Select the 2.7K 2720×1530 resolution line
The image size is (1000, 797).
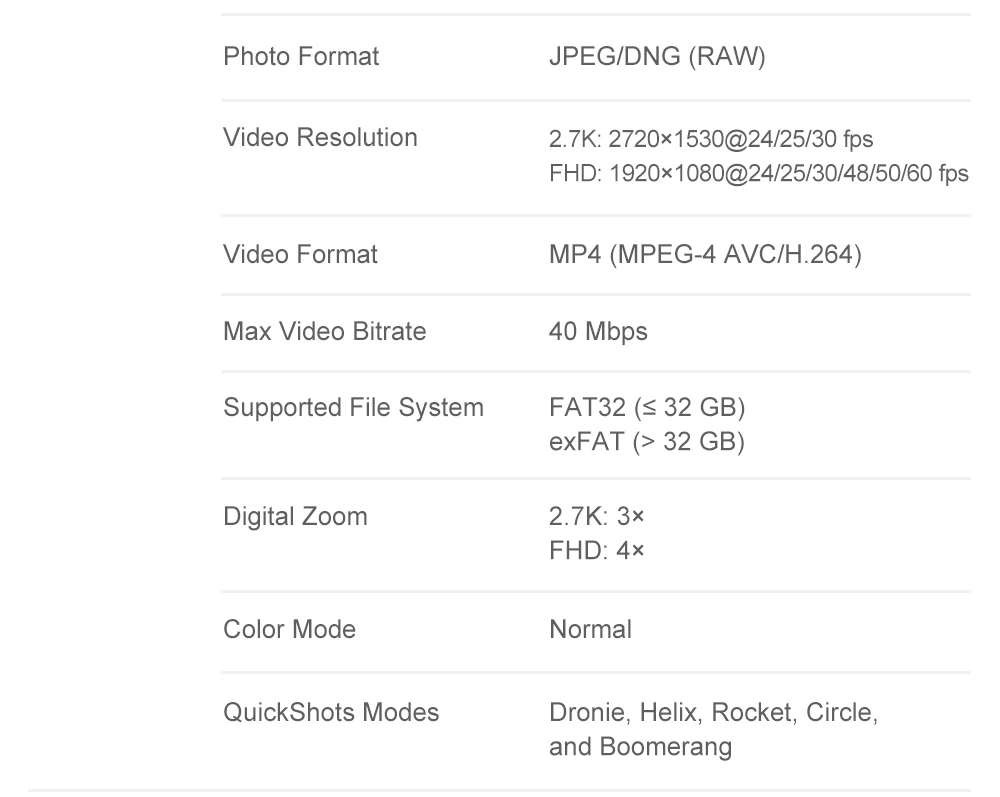point(711,139)
